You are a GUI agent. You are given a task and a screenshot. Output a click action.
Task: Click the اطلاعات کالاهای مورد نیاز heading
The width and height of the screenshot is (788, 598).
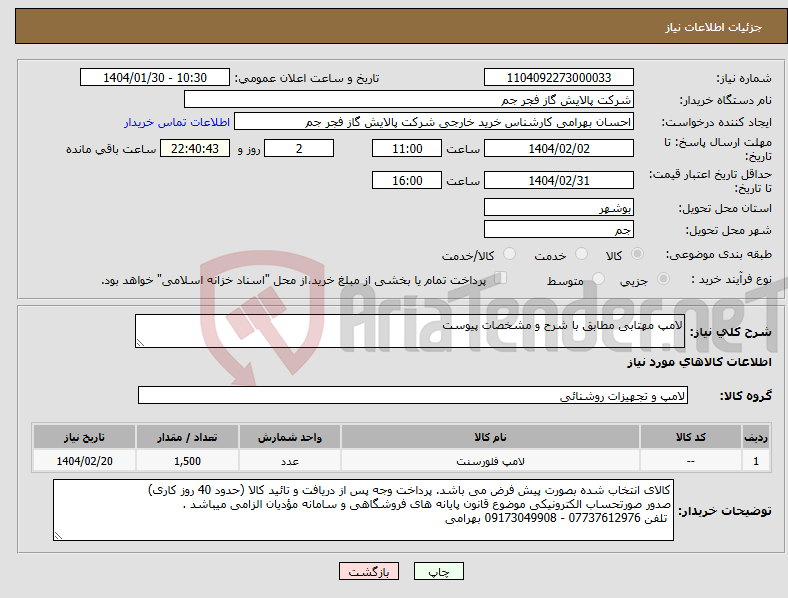[x=699, y=362]
